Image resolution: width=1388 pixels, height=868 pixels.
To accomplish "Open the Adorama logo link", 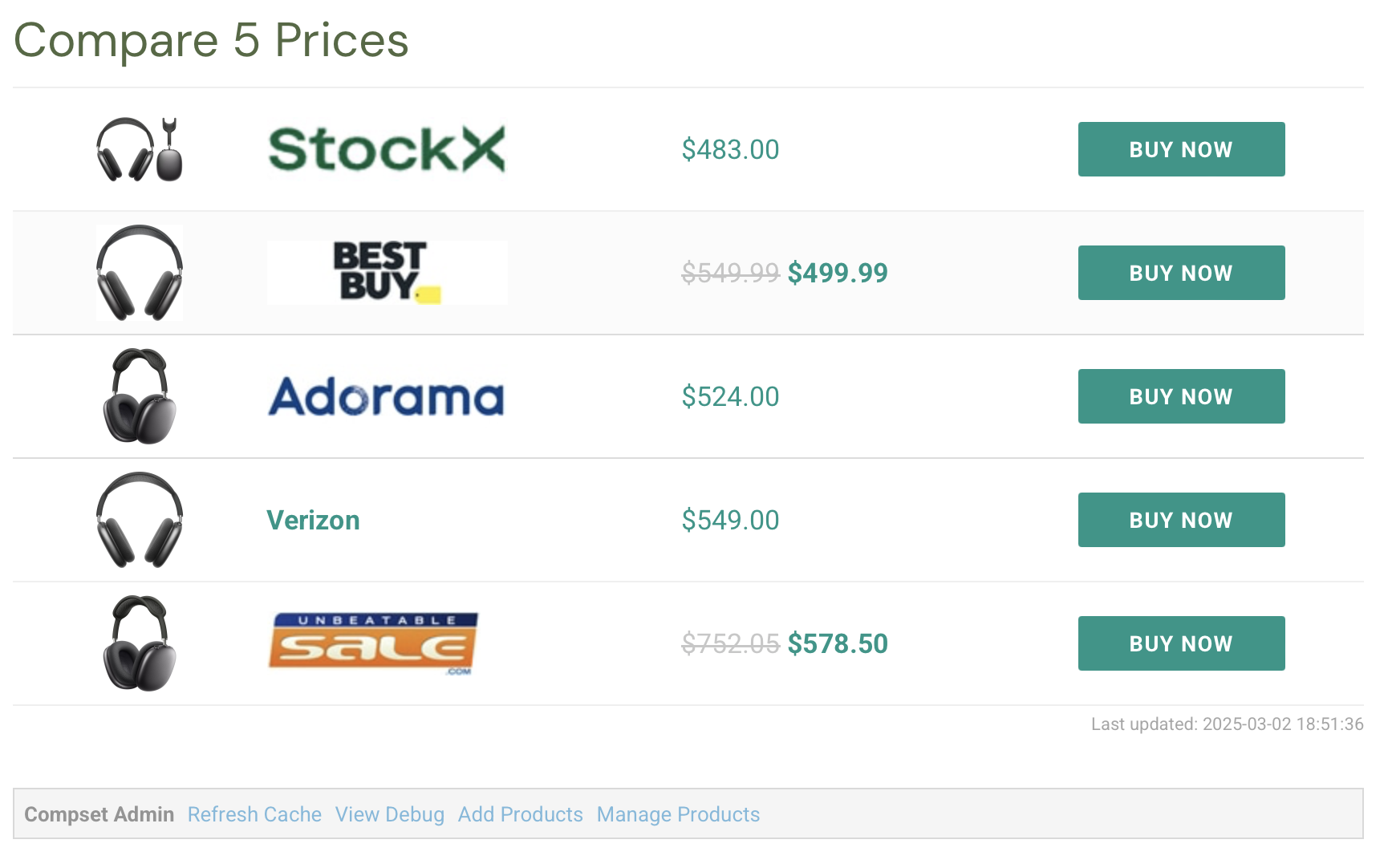I will point(387,396).
